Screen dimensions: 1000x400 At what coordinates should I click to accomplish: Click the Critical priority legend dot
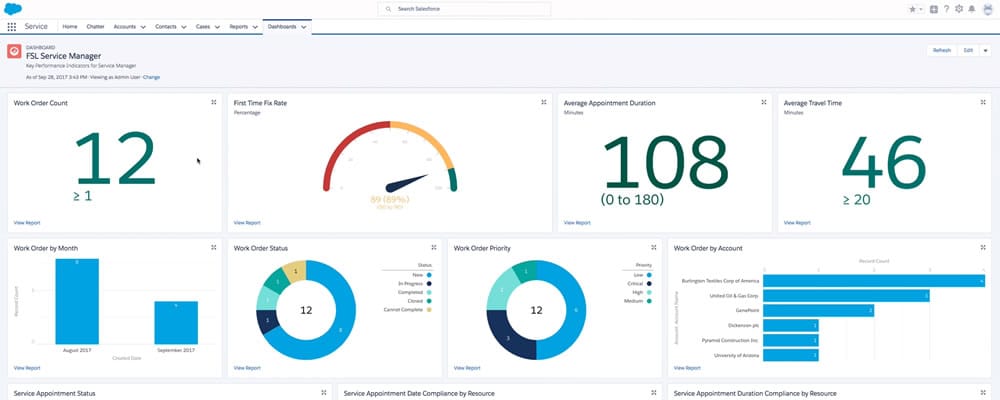649,283
